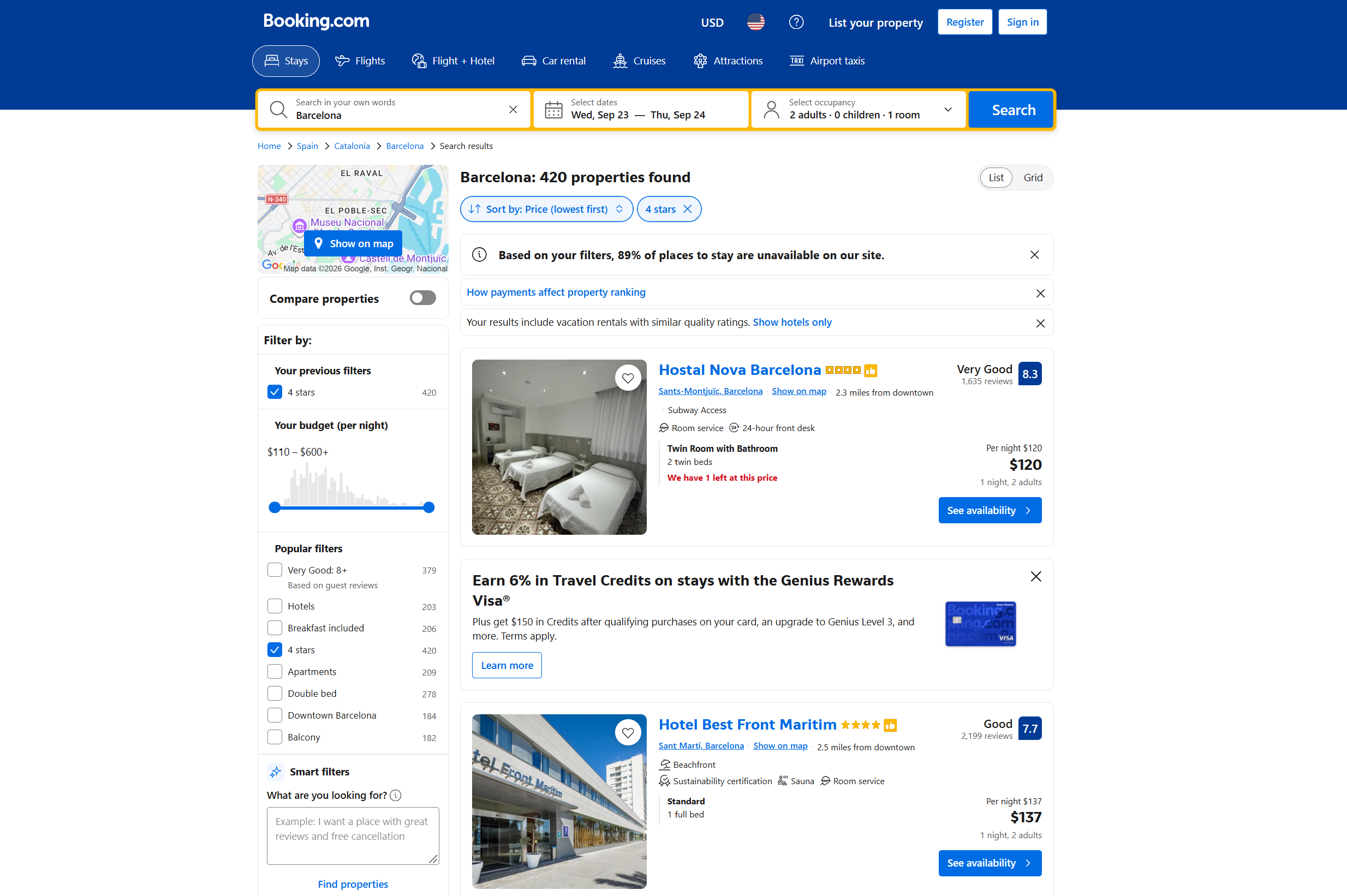Image resolution: width=1347 pixels, height=896 pixels.
Task: Go to the Car rental tab
Action: (x=553, y=61)
